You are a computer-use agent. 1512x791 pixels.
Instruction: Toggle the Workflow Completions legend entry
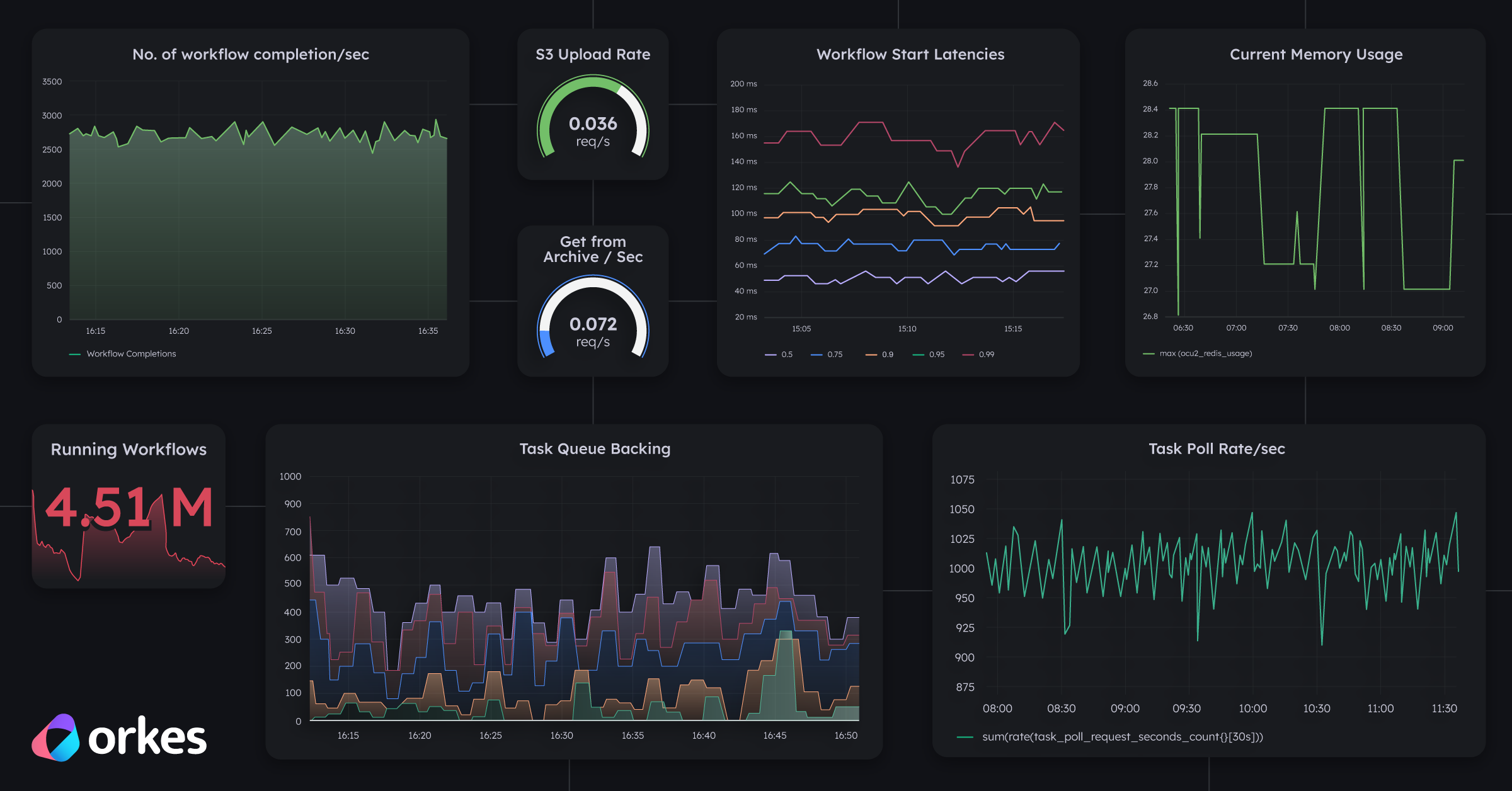tap(131, 354)
